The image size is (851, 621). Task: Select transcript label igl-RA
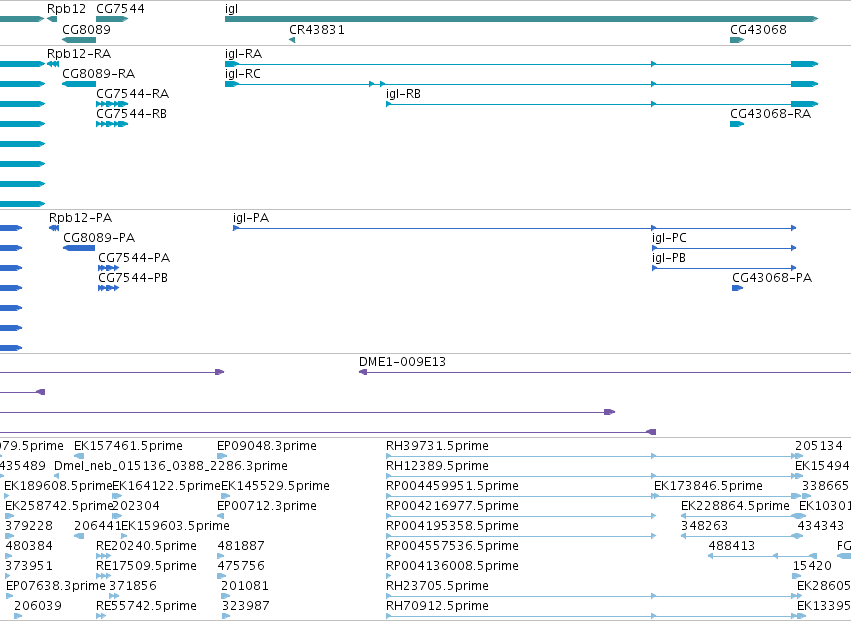[x=244, y=54]
